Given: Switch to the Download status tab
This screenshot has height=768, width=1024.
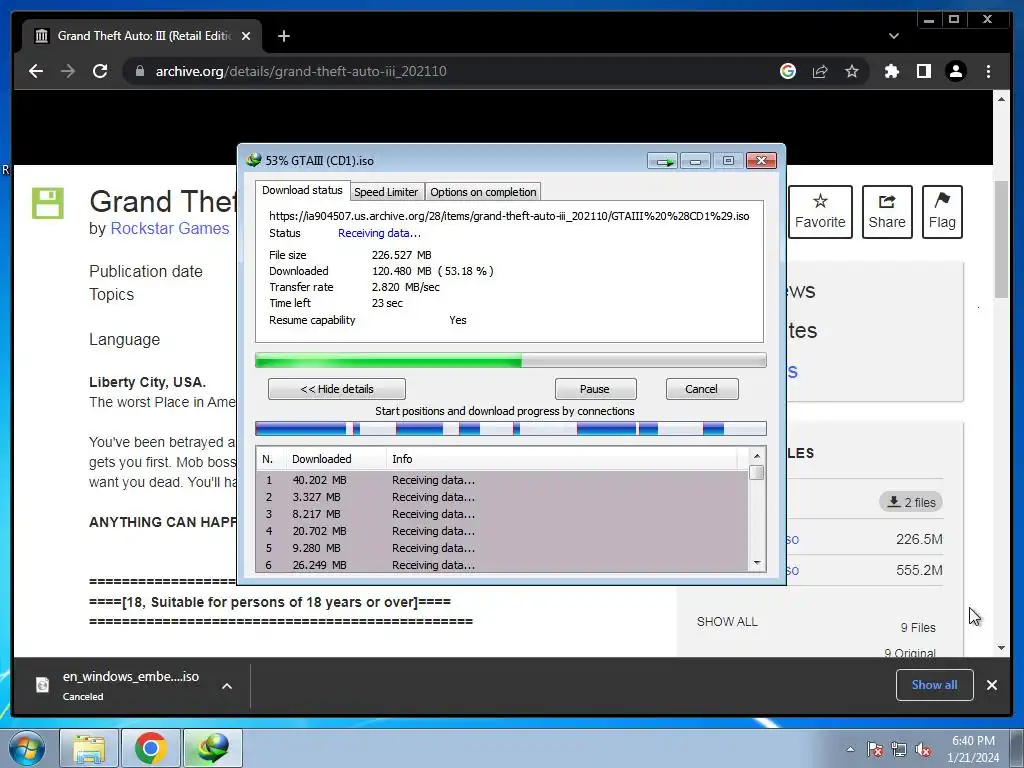Looking at the screenshot, I should pos(302,190).
